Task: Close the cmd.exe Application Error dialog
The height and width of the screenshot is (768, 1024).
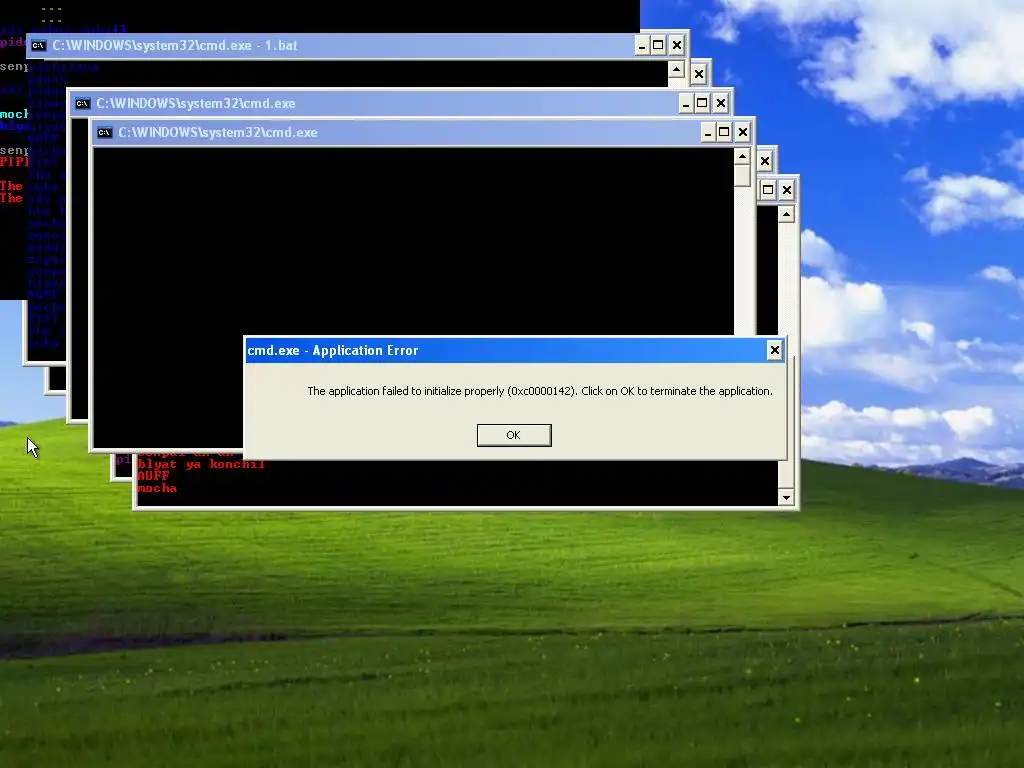Action: click(x=775, y=350)
